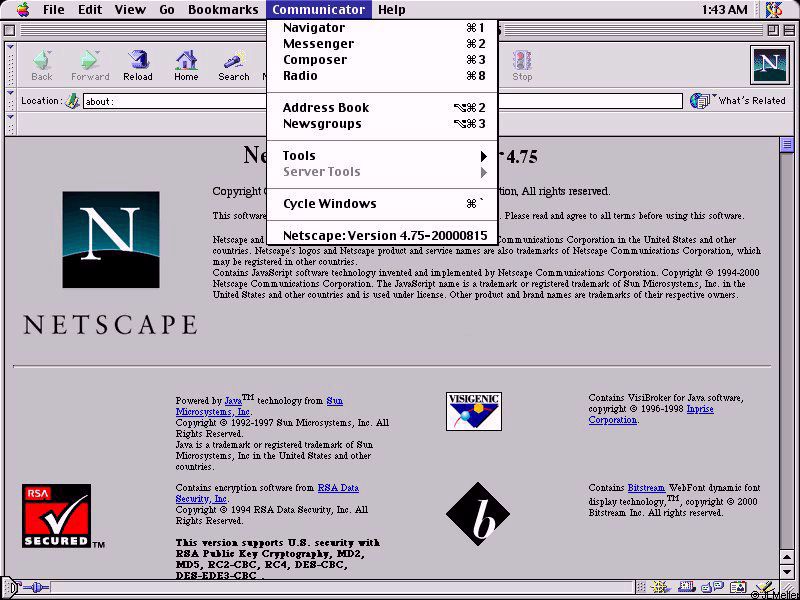Open the Search toolbar button
The image size is (800, 600).
tap(234, 65)
